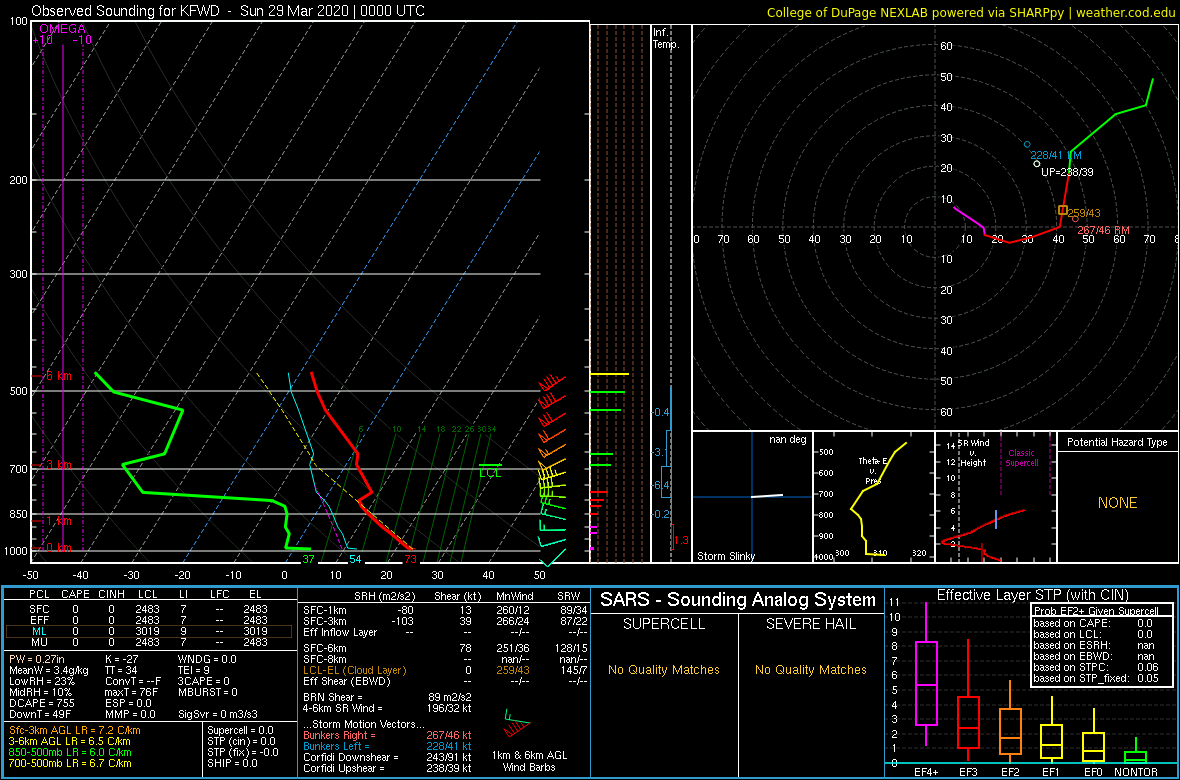Click the 267/46 RM hodograph label
The image size is (1180, 780).
point(1104,230)
